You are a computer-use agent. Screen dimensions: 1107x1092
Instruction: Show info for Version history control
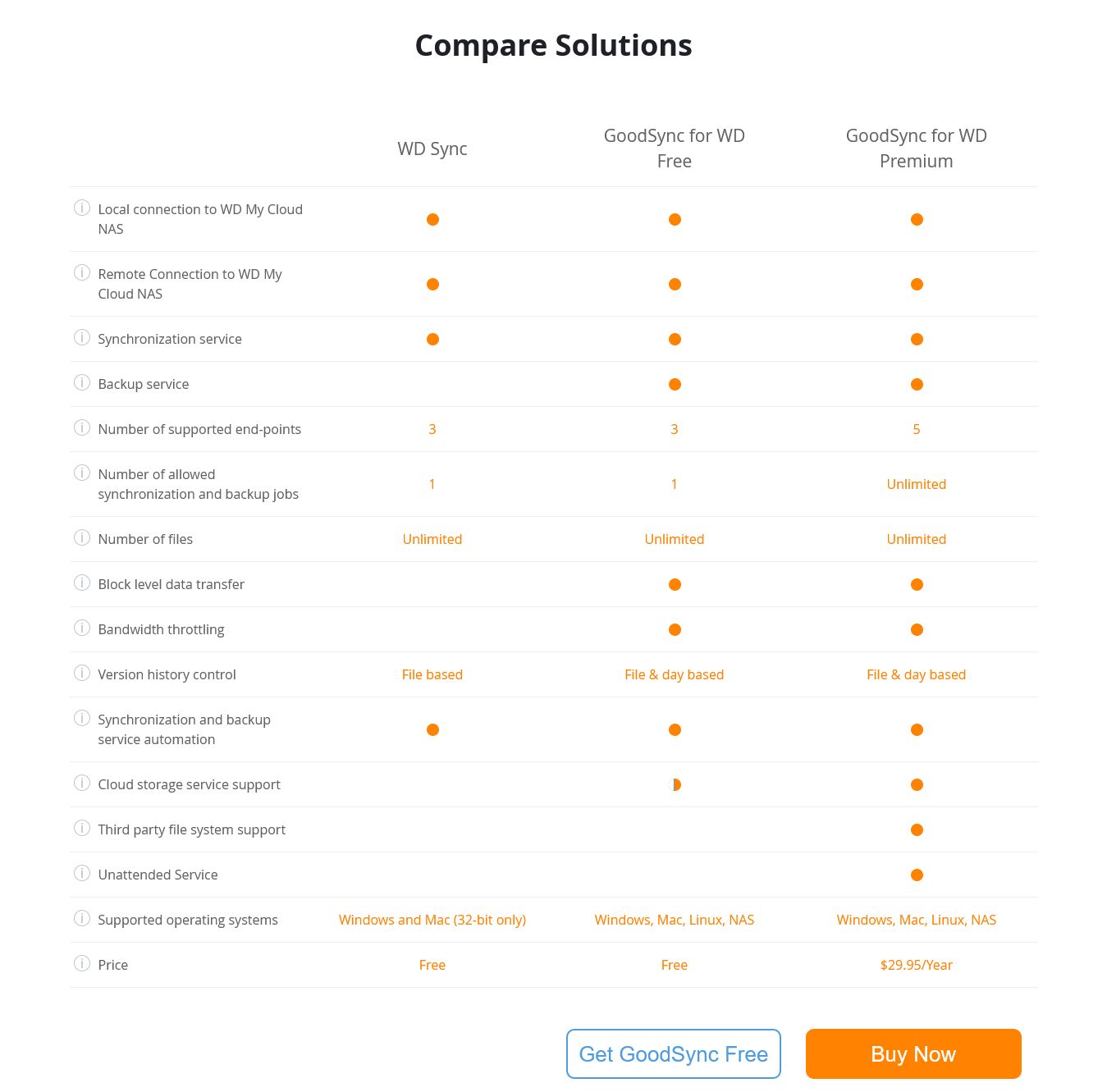[82, 673]
